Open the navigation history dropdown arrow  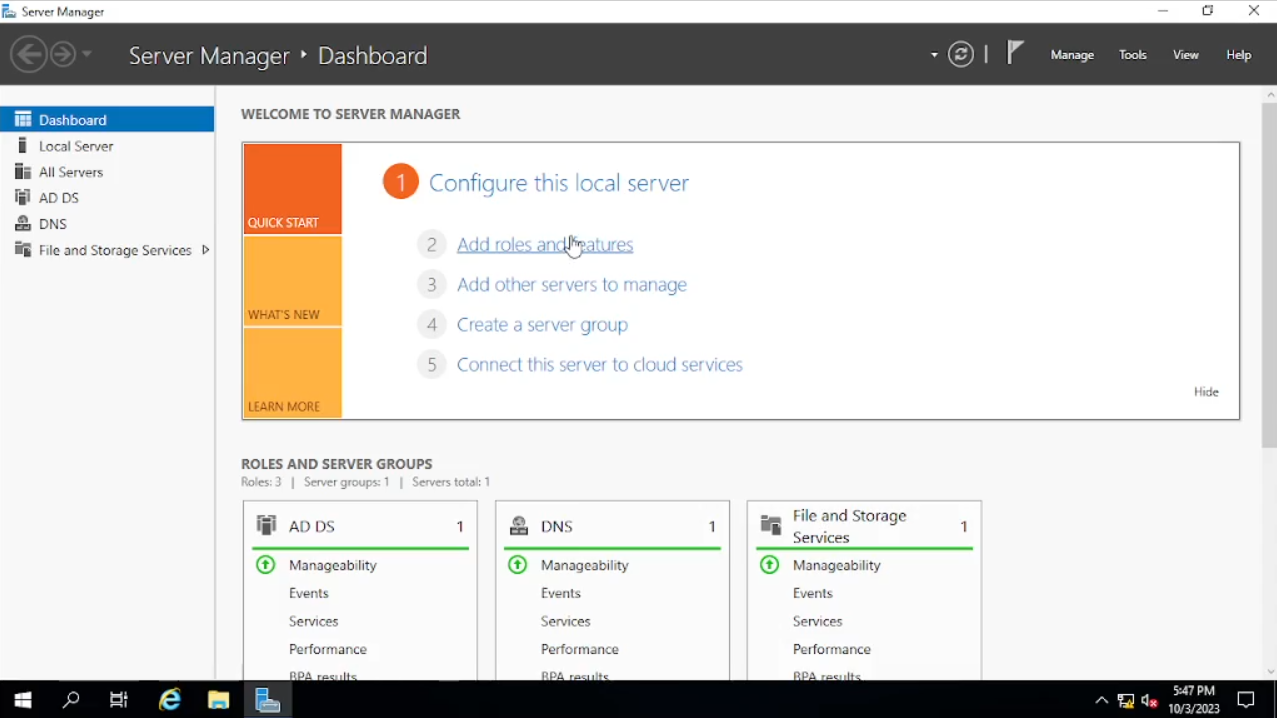tap(87, 54)
